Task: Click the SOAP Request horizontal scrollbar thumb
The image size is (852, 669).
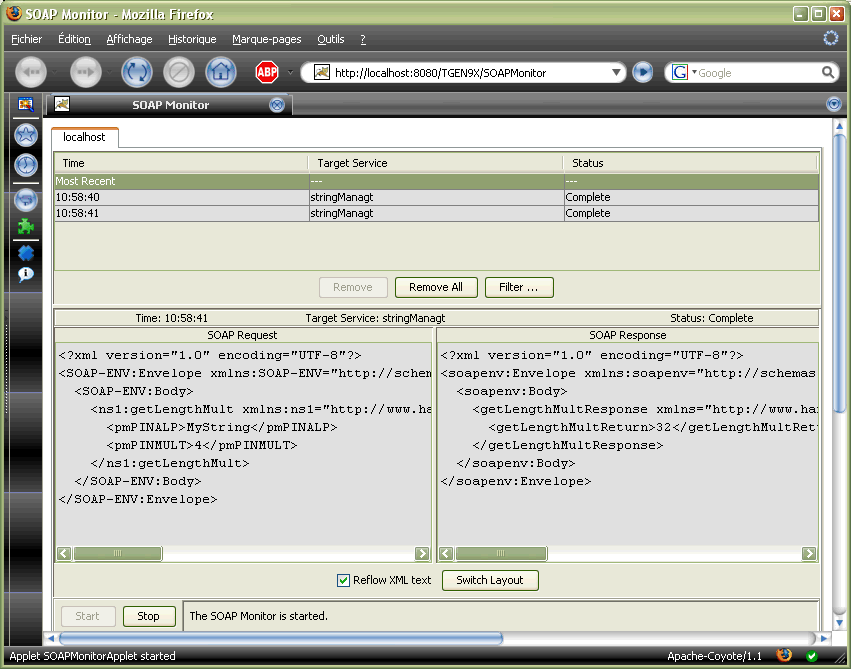Action: pyautogui.click(x=118, y=554)
